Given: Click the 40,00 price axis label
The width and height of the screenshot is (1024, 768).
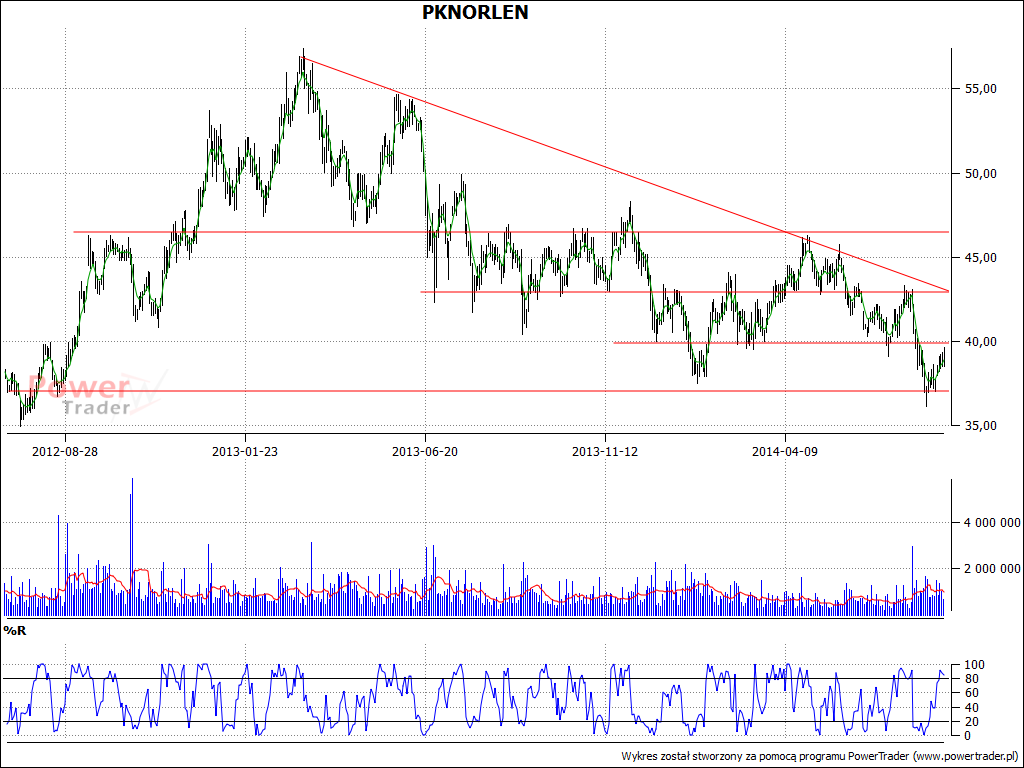Looking at the screenshot, I should [980, 342].
